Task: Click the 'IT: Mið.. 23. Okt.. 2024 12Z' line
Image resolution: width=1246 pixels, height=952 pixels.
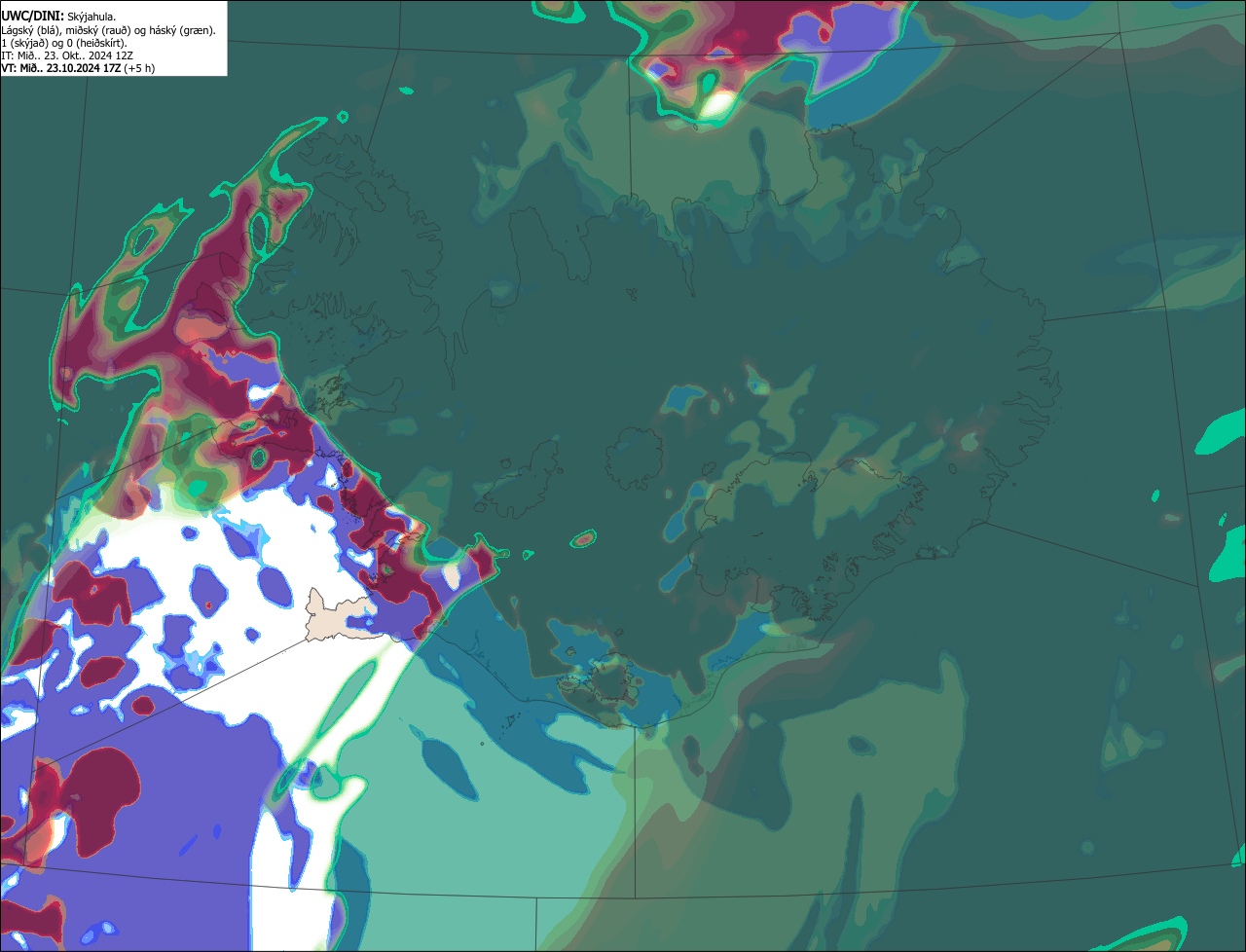Action: 67,55
